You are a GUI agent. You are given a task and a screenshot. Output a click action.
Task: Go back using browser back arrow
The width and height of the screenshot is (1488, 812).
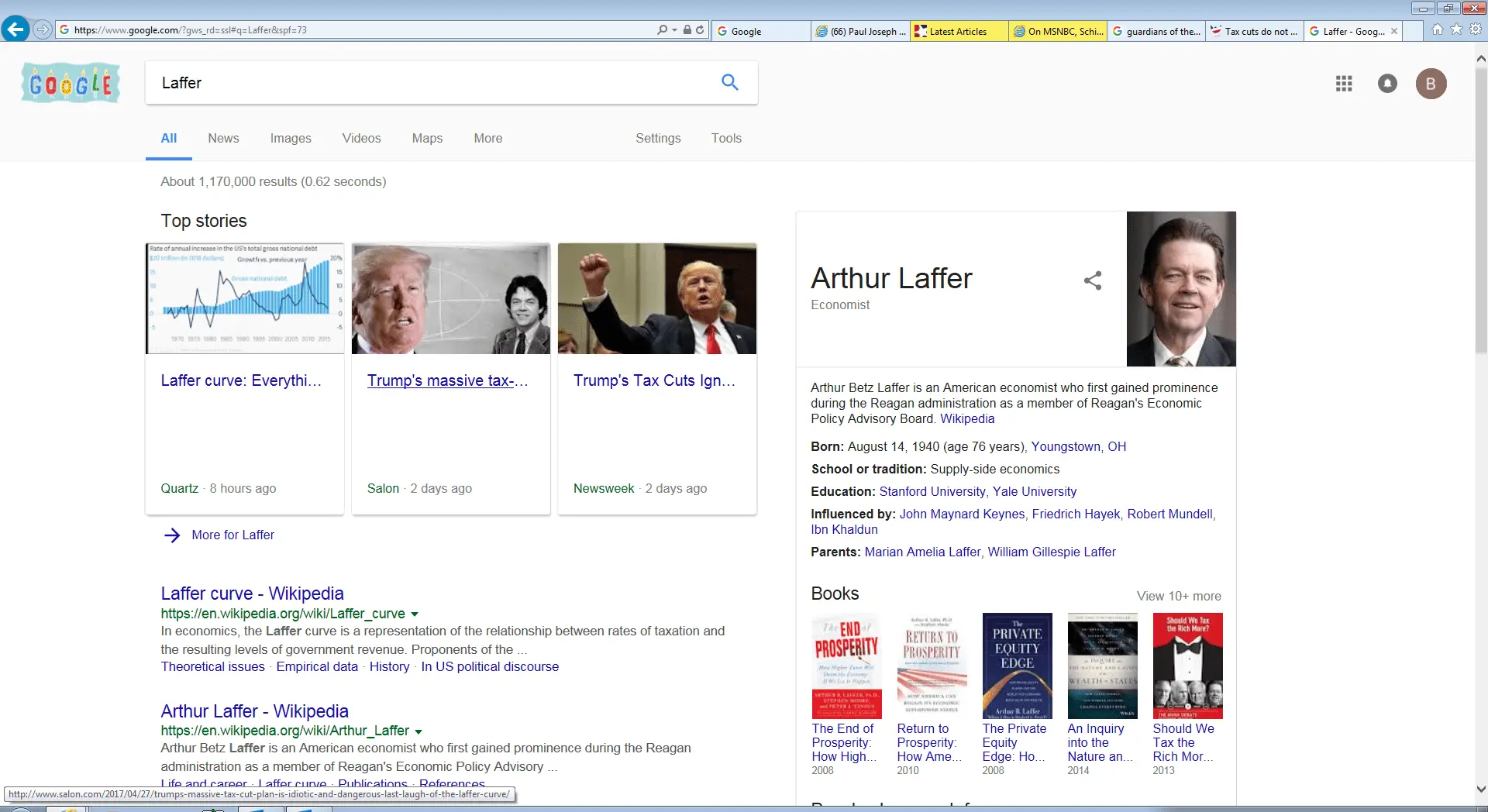(15, 30)
